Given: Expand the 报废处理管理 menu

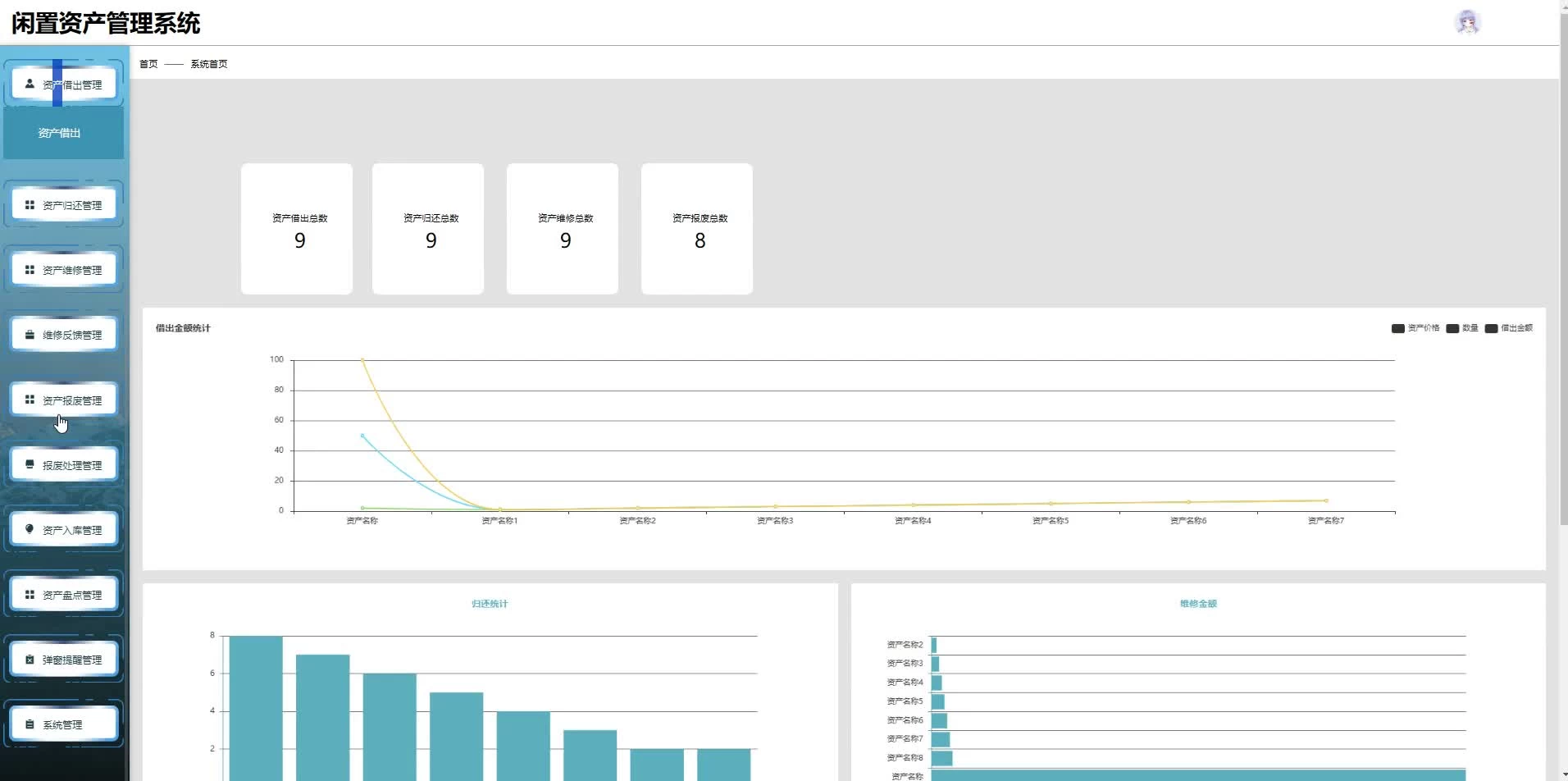Looking at the screenshot, I should [64, 465].
